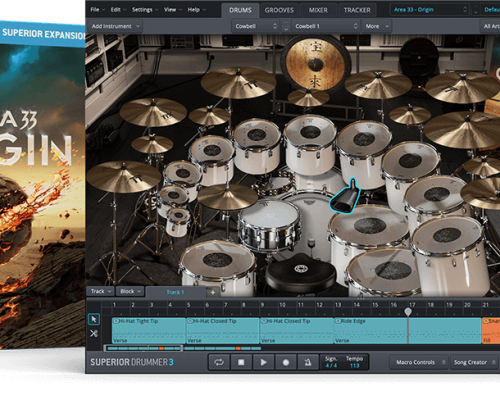Click bar 13 on the timeline ruler
Image resolution: width=500 pixels, height=400 pixels.
coord(338,305)
